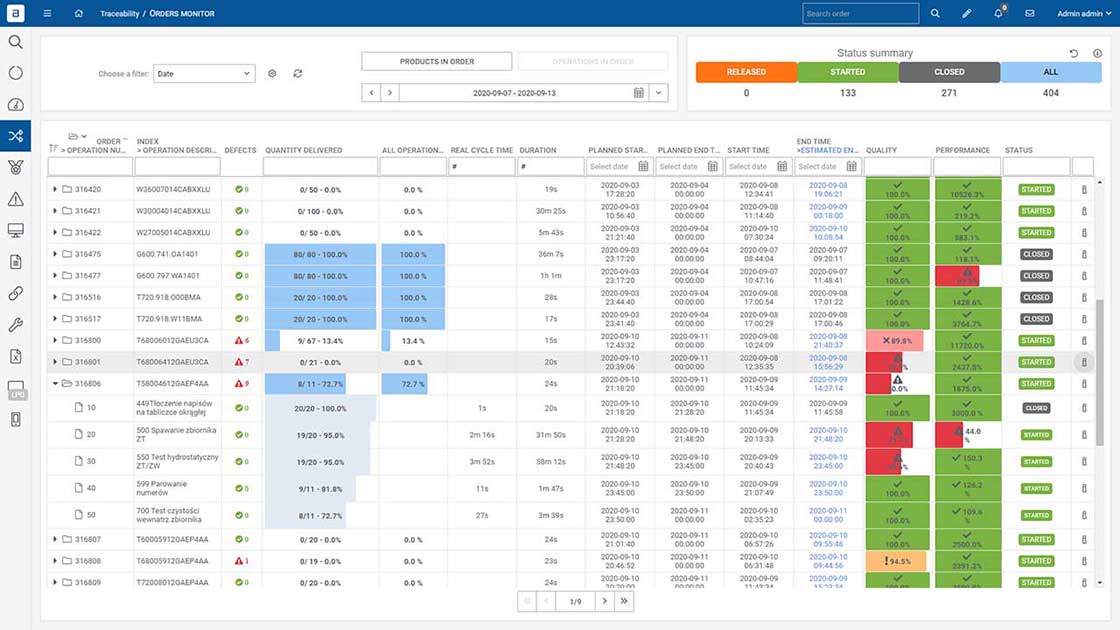The image size is (1120, 630).
Task: Reset status summary with undo icon
Action: tap(1074, 54)
